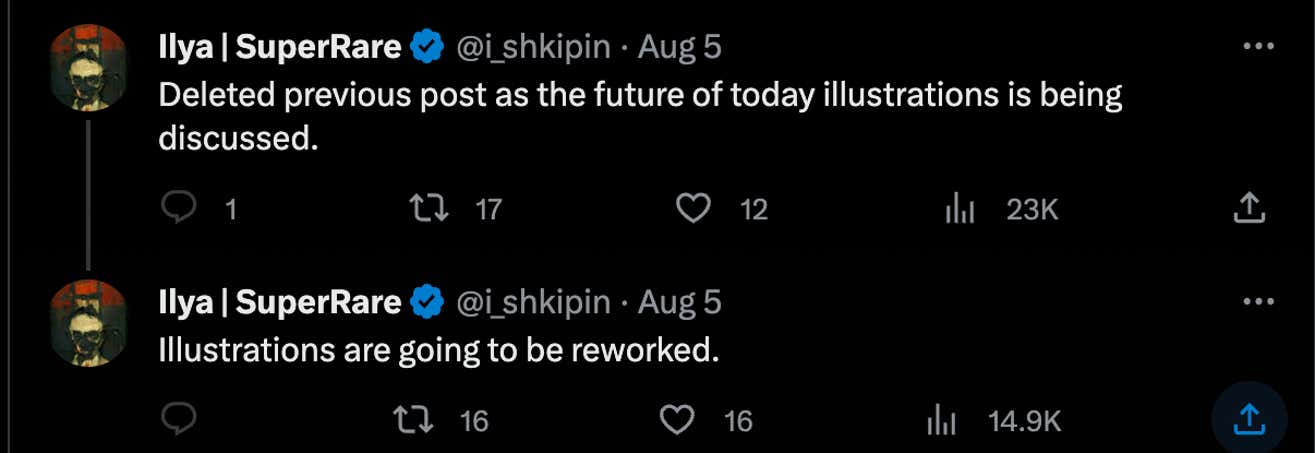Viewport: 1315px width, 453px height.
Task: Open more options menu on second tweet
Action: tap(1256, 301)
